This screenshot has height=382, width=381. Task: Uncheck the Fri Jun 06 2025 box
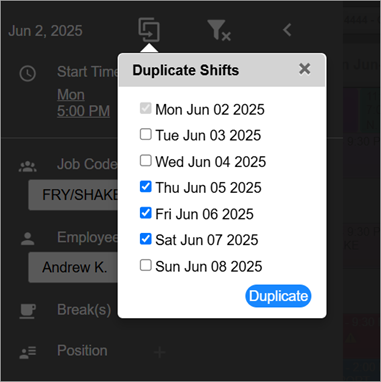click(x=146, y=213)
